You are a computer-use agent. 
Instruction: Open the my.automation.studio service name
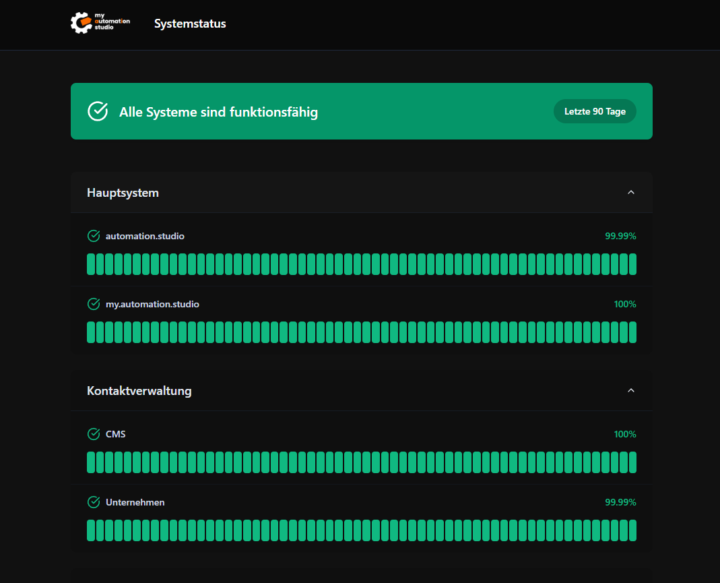point(152,304)
